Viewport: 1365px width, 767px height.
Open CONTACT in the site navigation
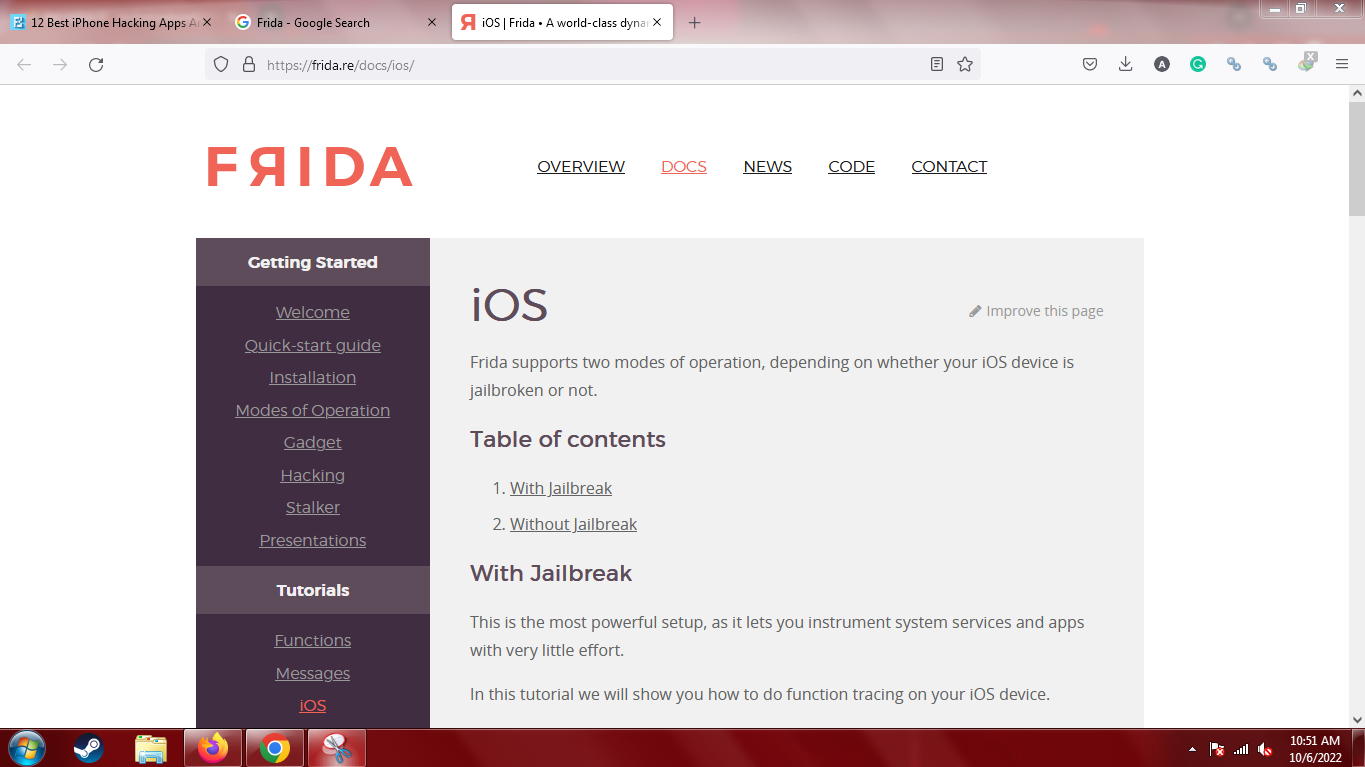coord(949,167)
